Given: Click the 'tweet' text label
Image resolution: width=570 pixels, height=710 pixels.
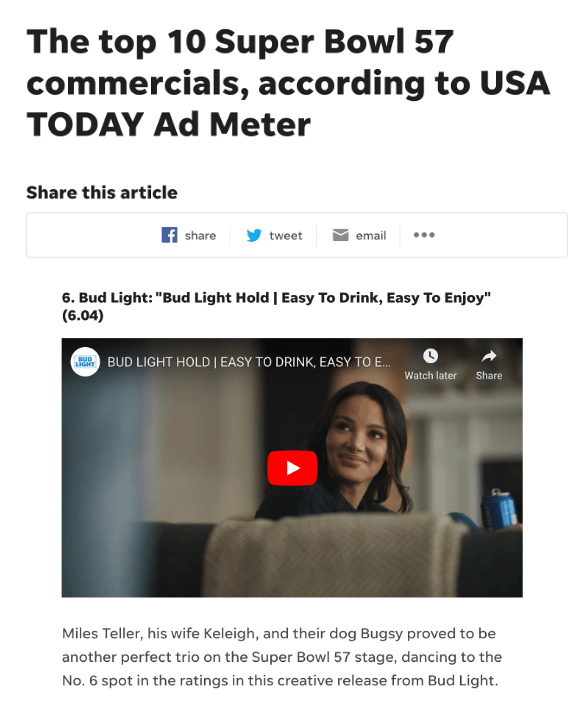Looking at the screenshot, I should coord(285,235).
